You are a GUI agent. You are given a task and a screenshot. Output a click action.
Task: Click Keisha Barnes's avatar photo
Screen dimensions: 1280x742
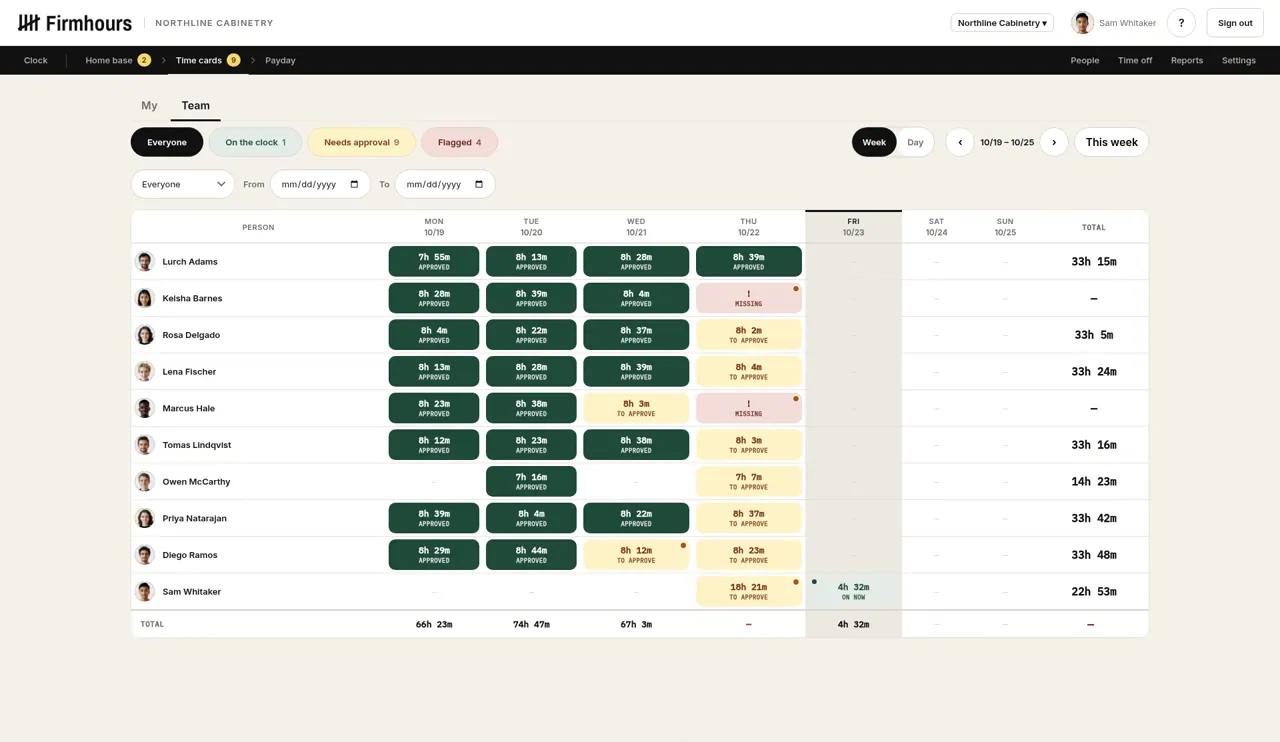click(145, 298)
